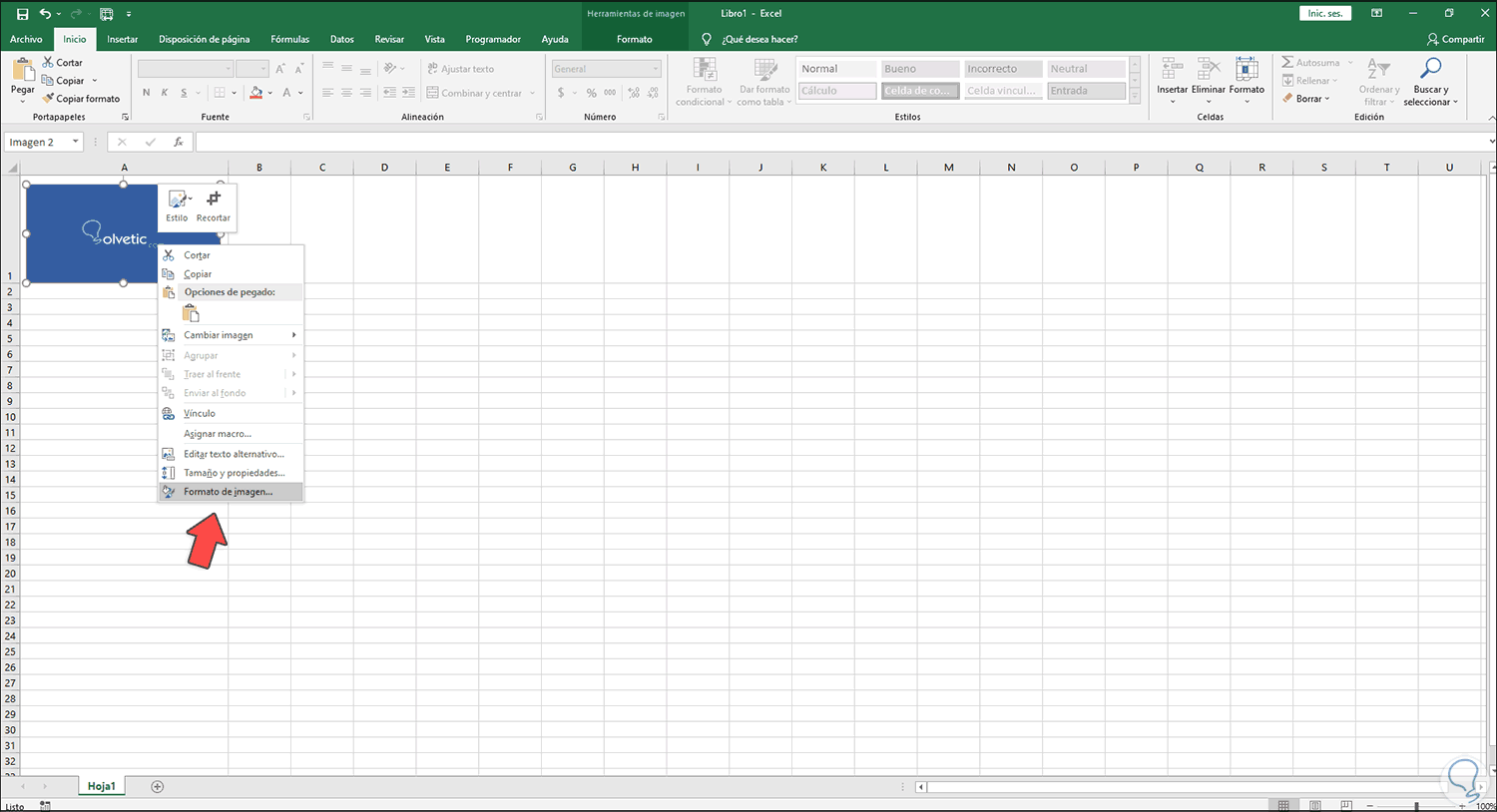The height and width of the screenshot is (812, 1497).
Task: Open the Name Box dropdown
Action: 75,142
